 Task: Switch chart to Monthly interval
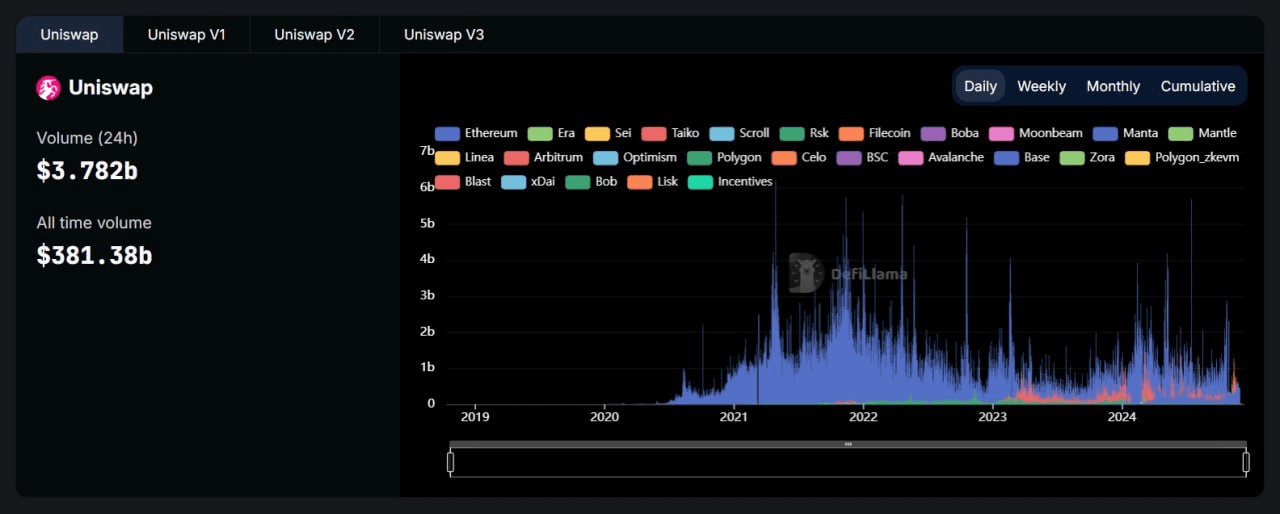pyautogui.click(x=1113, y=86)
